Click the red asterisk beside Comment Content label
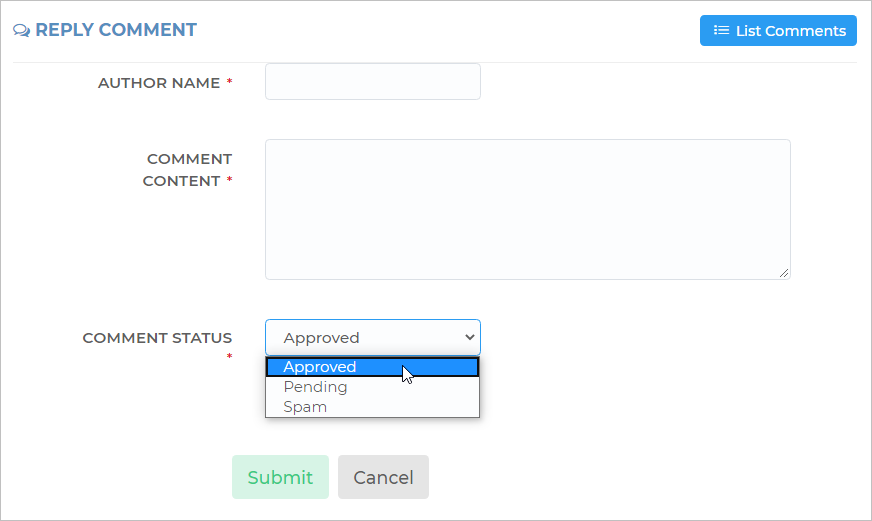872x521 pixels. point(229,180)
